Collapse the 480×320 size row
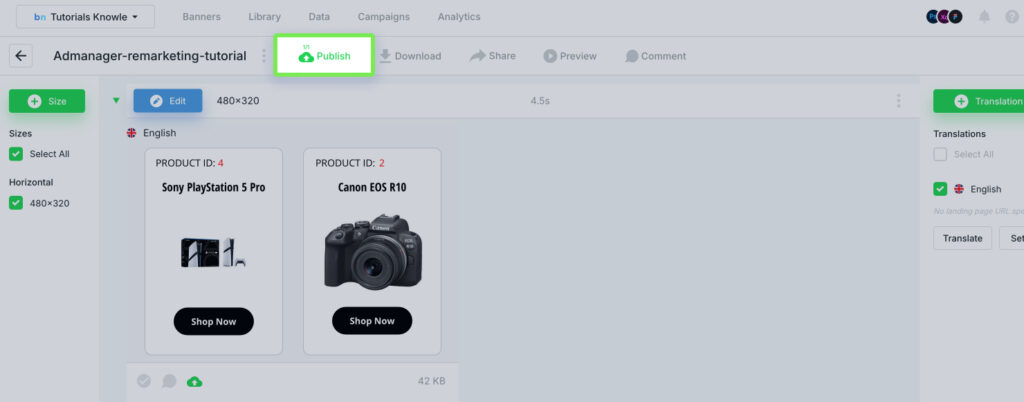 [116, 100]
